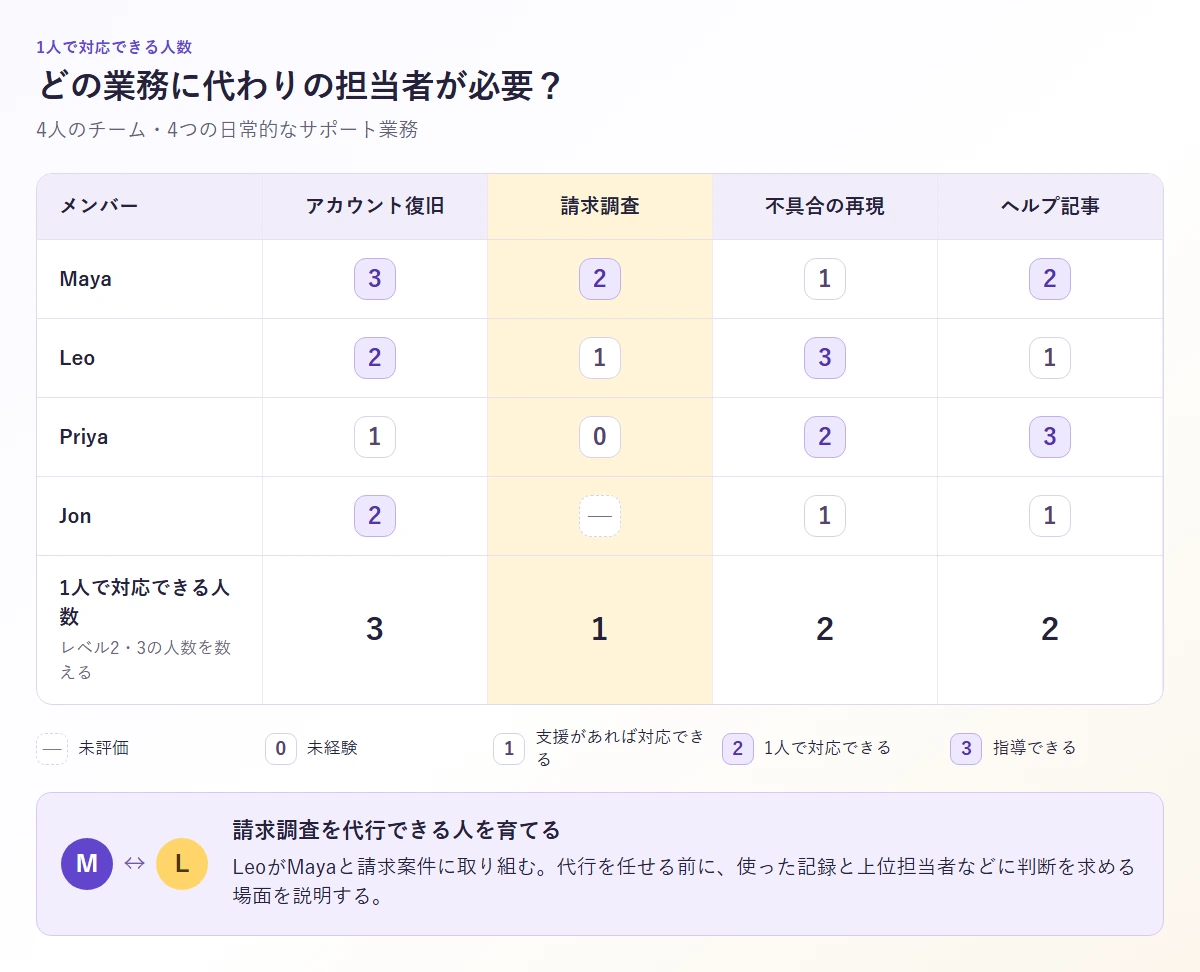Select the highlighted 請求調査 column header
Image resolution: width=1200 pixels, height=972 pixels.
[600, 207]
